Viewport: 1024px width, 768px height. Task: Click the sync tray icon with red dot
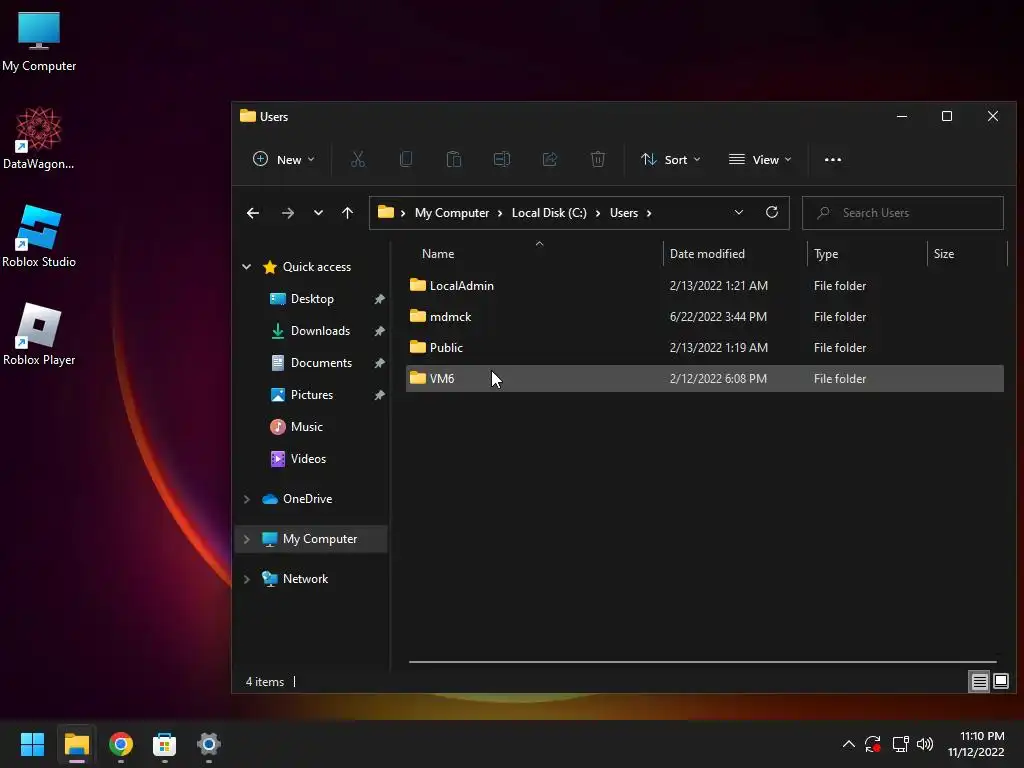point(873,744)
